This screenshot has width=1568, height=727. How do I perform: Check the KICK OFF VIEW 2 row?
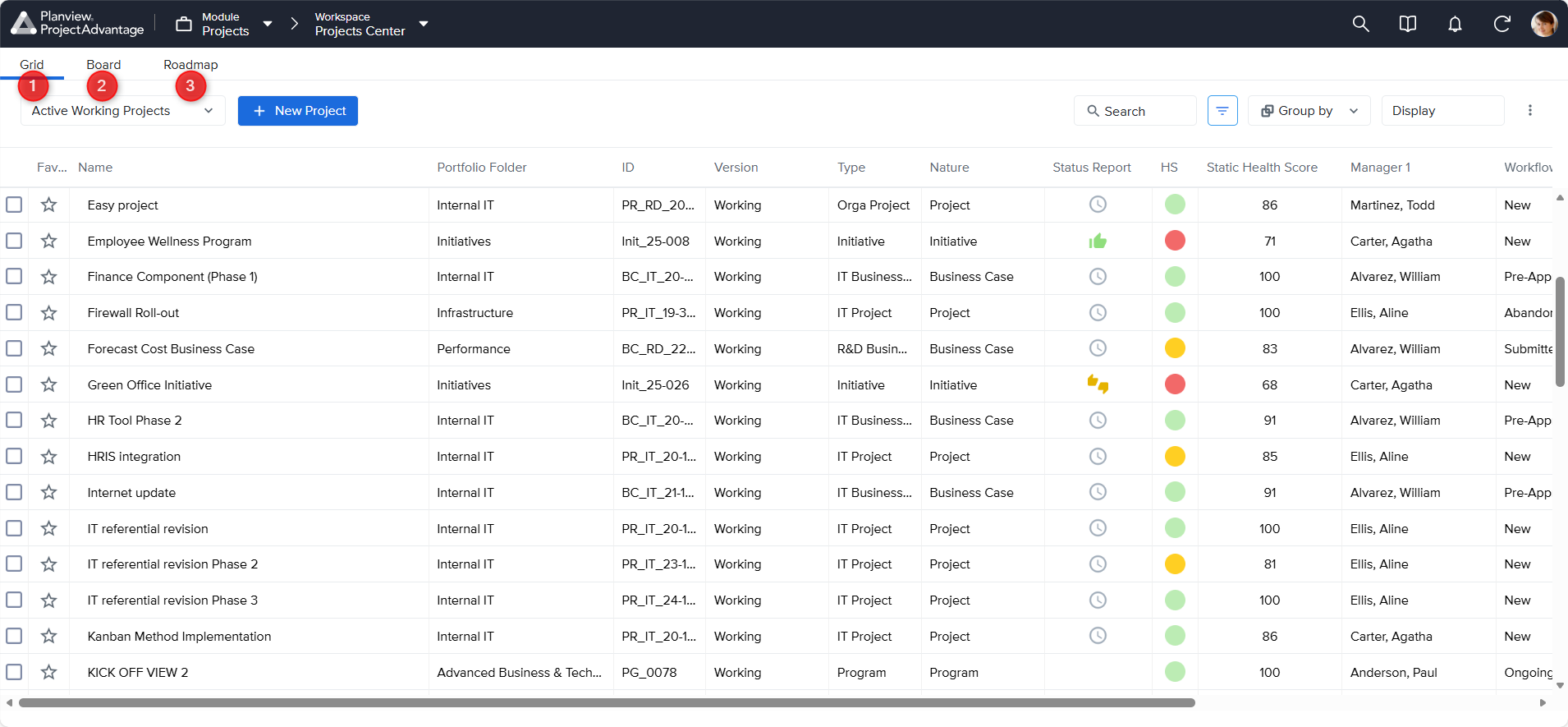click(14, 672)
